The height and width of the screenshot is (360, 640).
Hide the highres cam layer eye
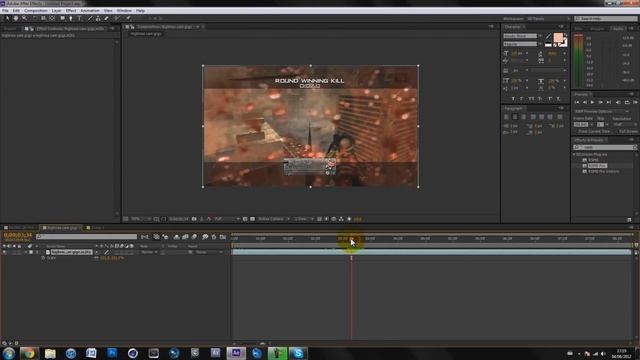point(4,252)
